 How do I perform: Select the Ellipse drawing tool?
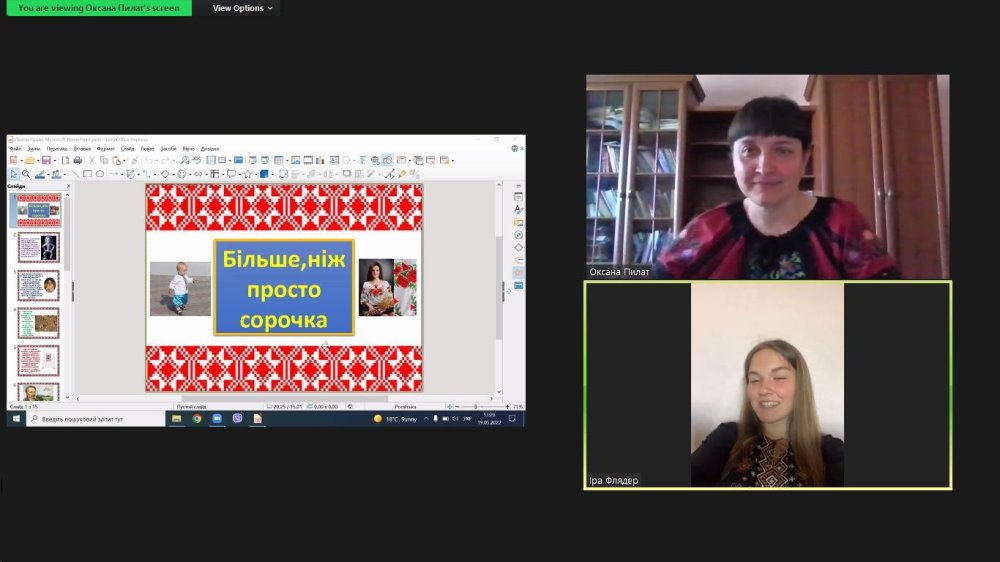[x=100, y=174]
